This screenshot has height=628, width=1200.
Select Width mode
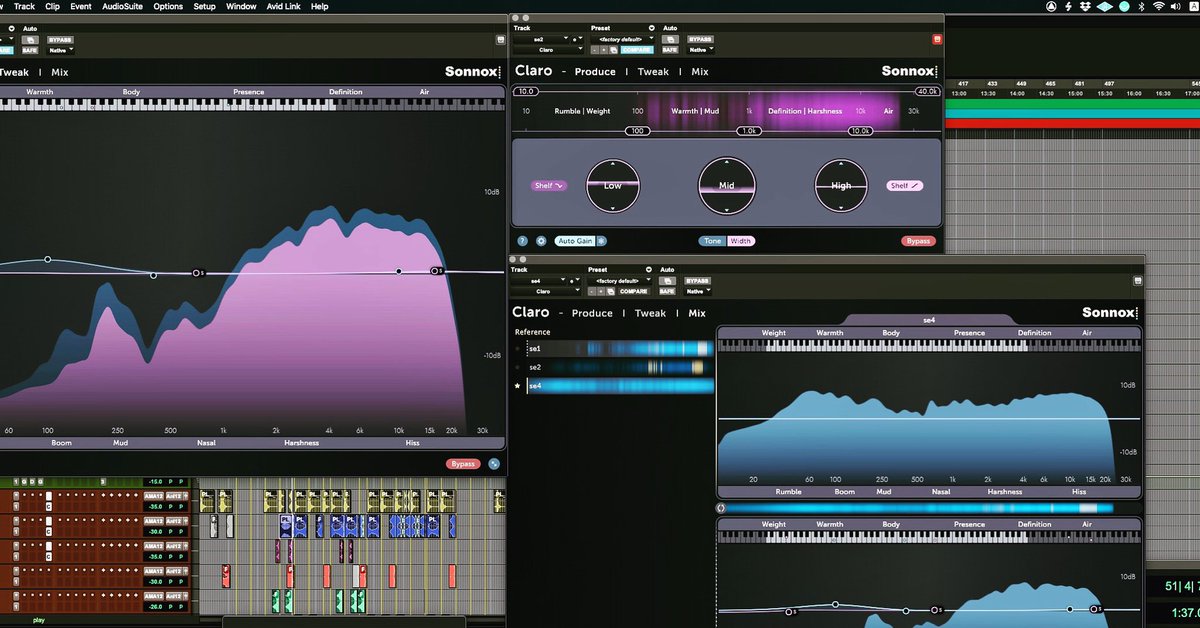741,241
